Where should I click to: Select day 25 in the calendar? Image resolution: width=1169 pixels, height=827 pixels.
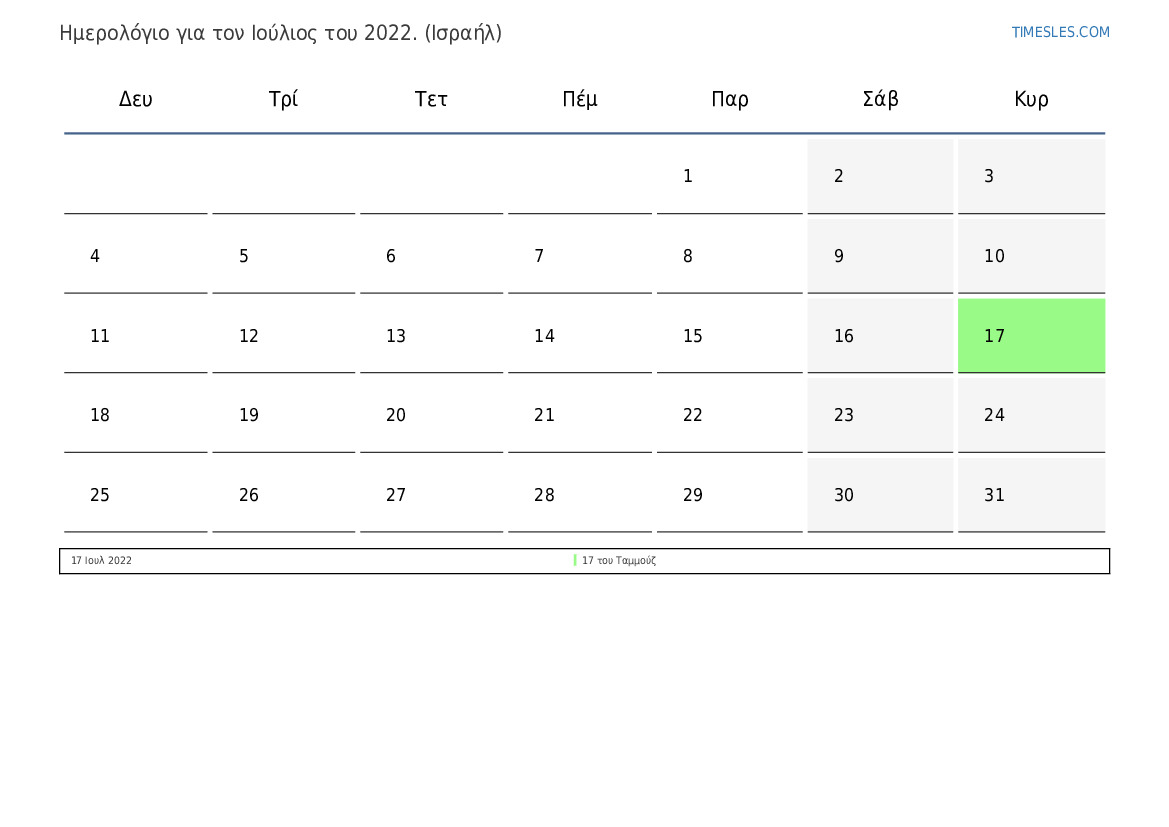tap(136, 495)
